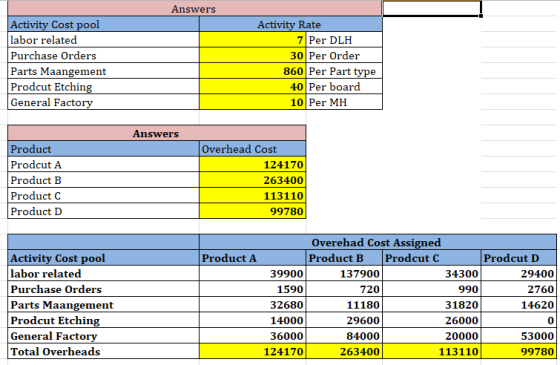The image size is (560, 365).
Task: Select the General Factory rate 10
Action: click(x=252, y=102)
